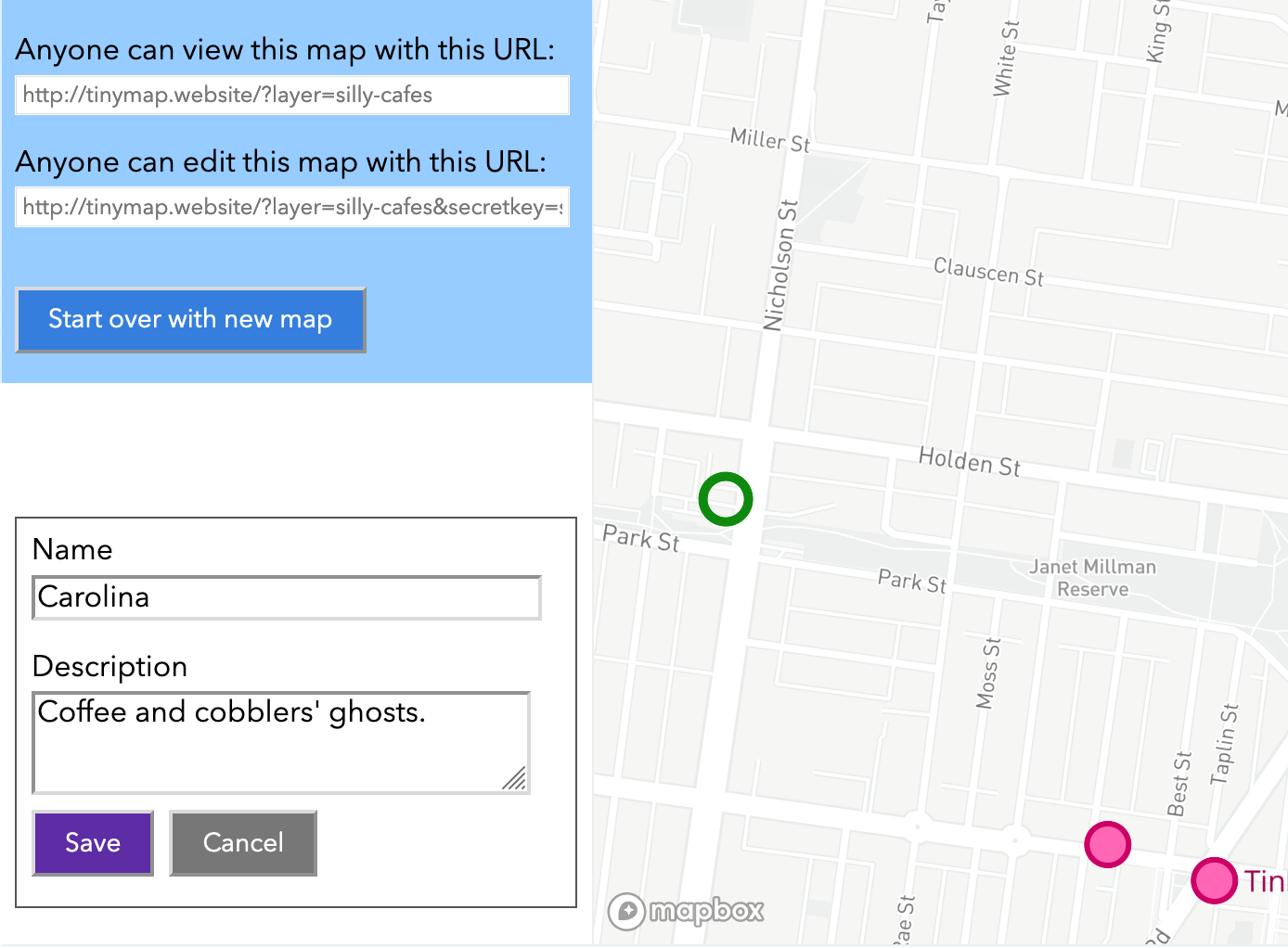
Task: Open the Mapbox logo link
Action: [x=687, y=911]
